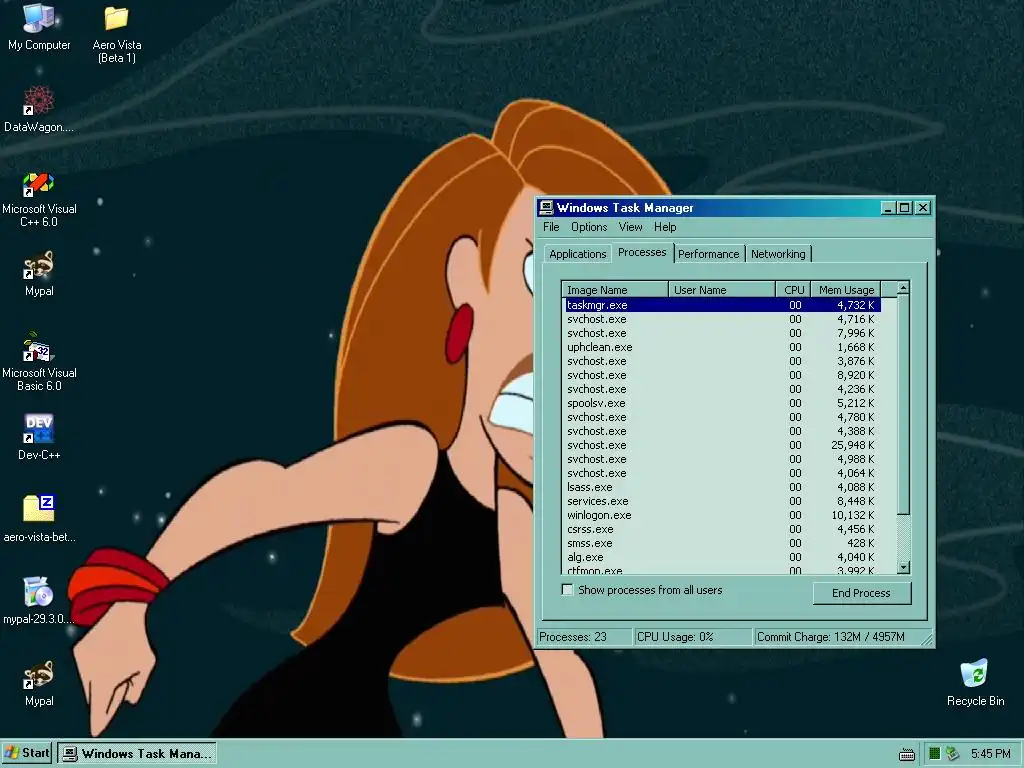The image size is (1024, 768).
Task: Switch to the Networking tab
Action: (x=778, y=254)
